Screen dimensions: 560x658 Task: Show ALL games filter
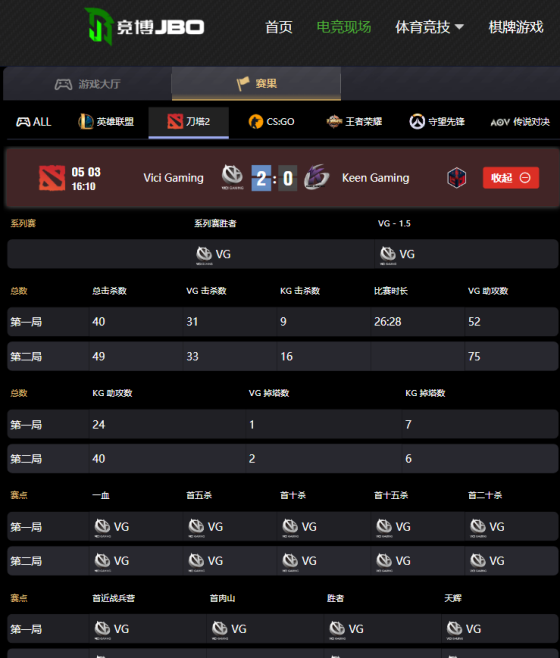pos(34,122)
